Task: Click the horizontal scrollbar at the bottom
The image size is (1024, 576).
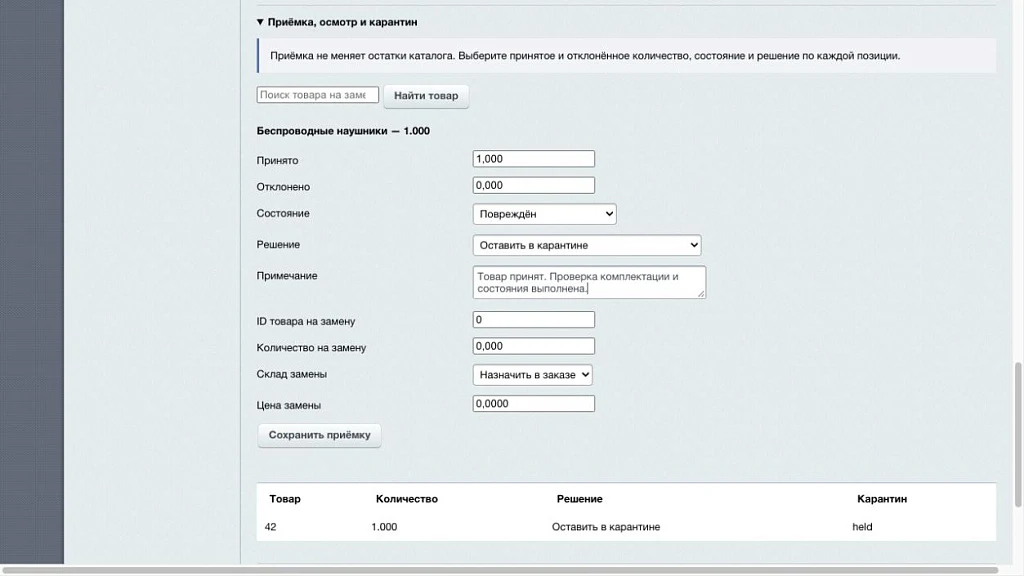Action: pos(500,570)
